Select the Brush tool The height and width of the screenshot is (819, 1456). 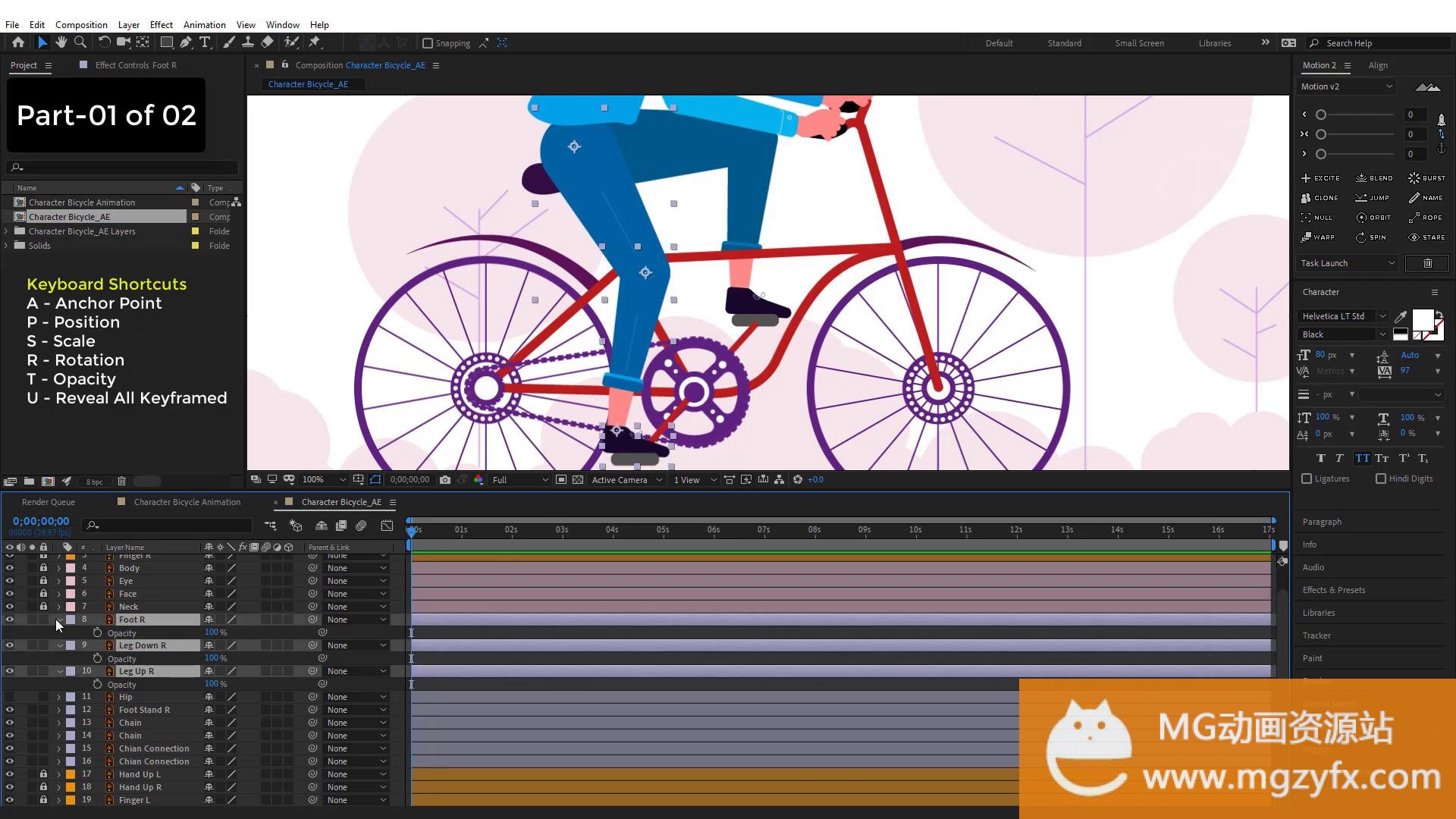coord(228,42)
